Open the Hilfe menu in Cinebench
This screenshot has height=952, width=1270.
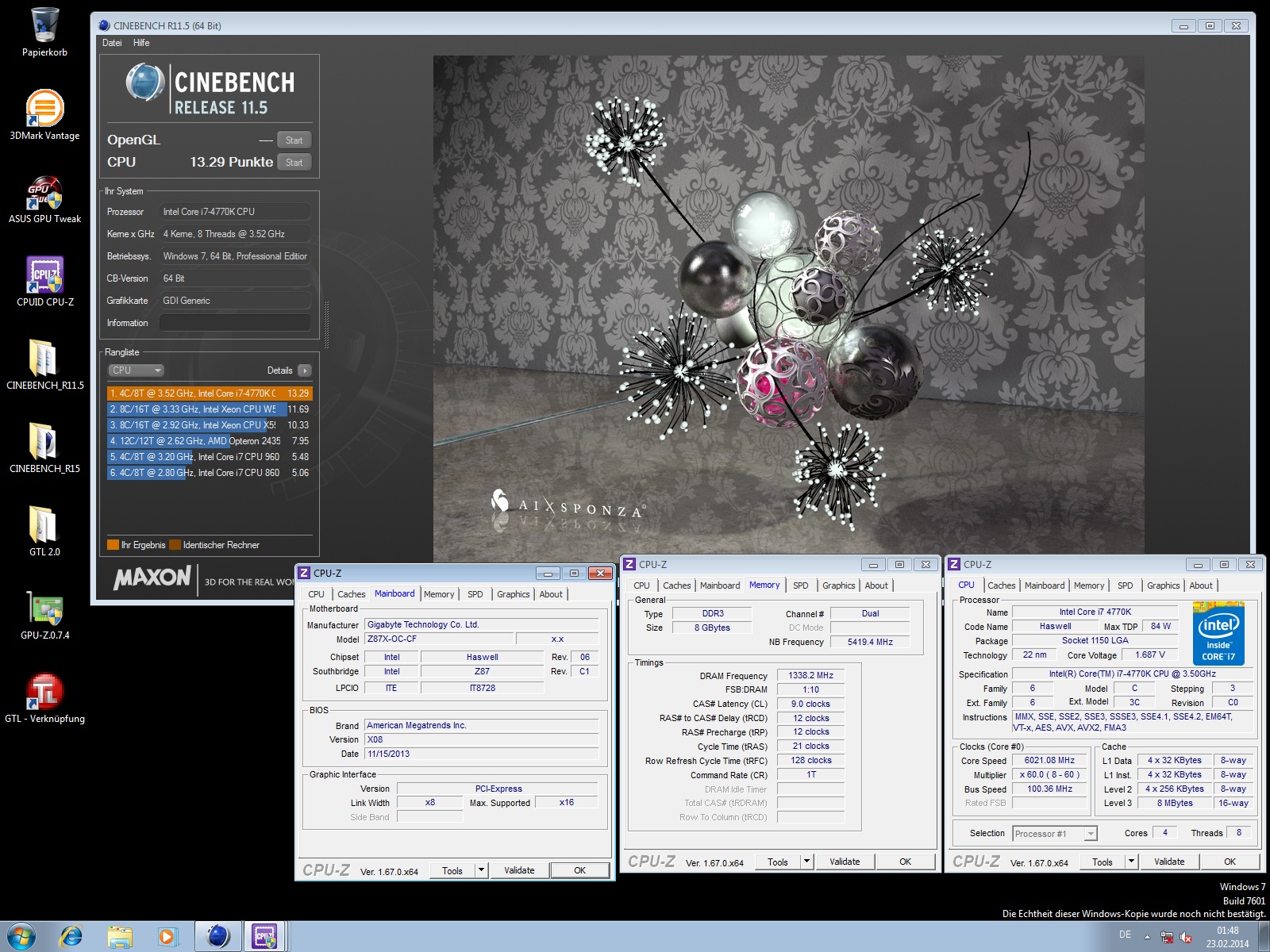tap(141, 43)
